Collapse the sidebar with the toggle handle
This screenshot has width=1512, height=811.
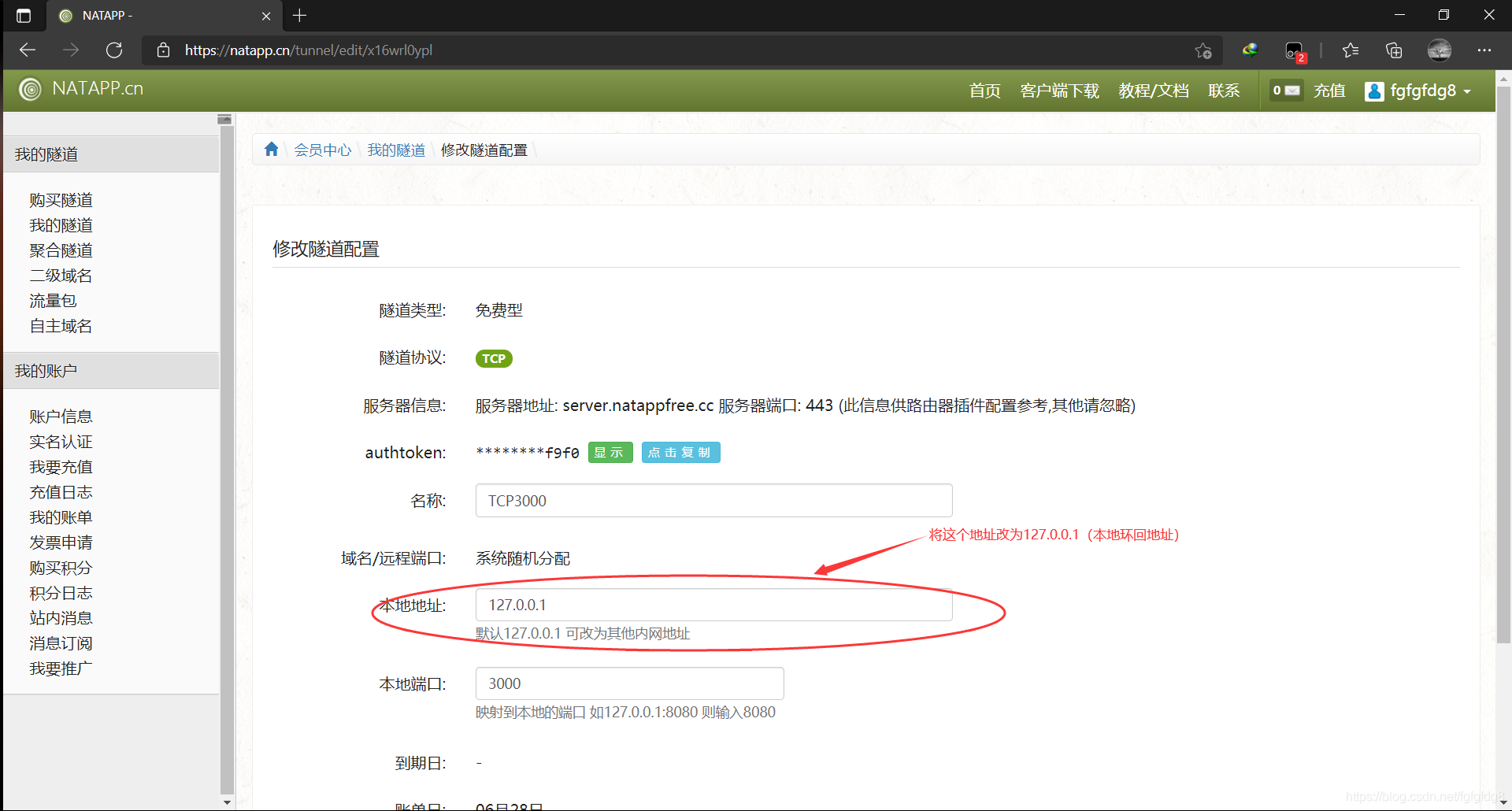click(224, 119)
